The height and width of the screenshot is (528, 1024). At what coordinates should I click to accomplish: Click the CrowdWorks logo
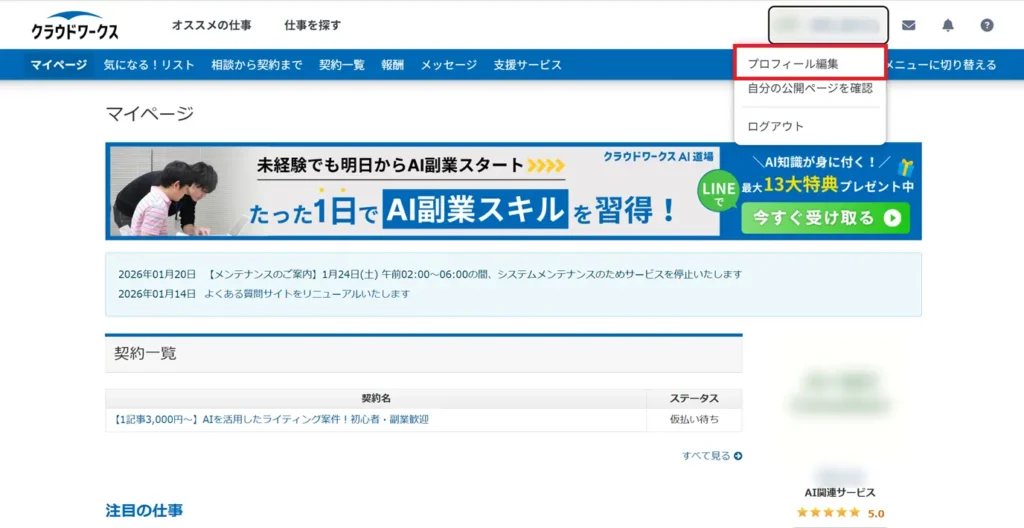[75, 26]
